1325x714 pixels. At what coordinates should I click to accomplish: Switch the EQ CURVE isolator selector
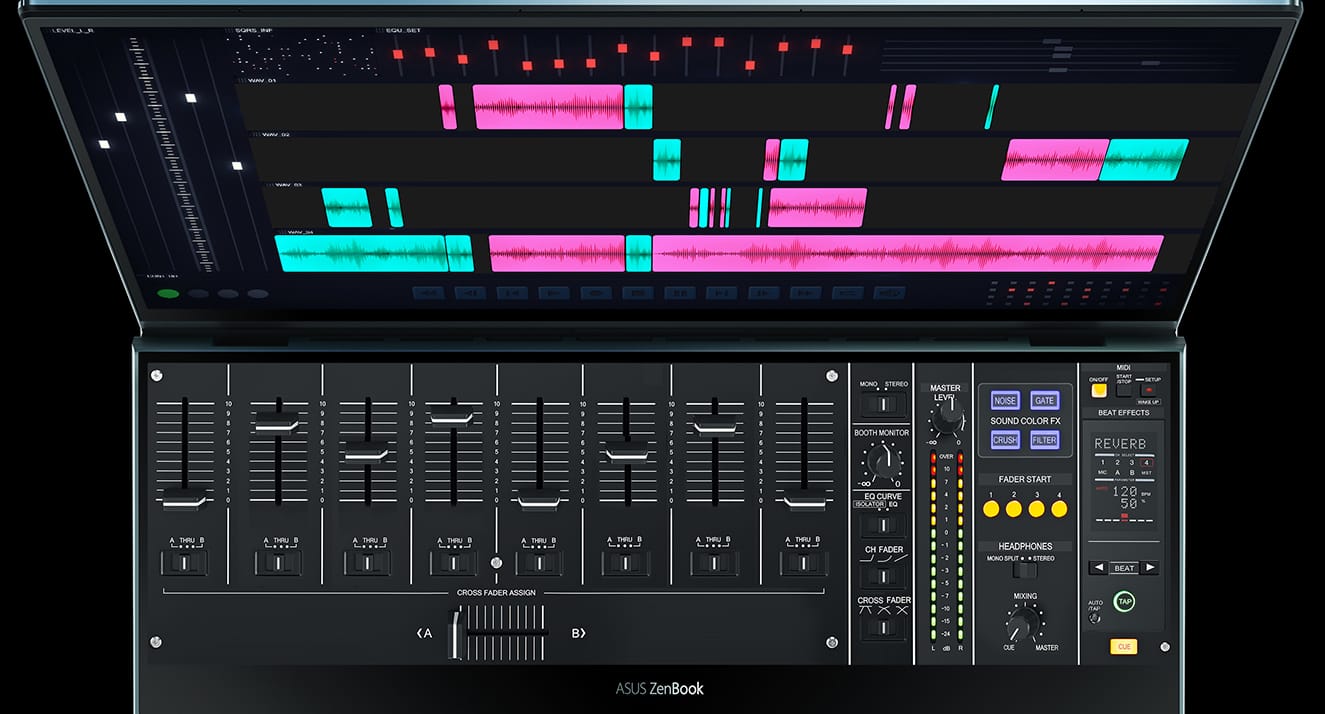[x=882, y=524]
